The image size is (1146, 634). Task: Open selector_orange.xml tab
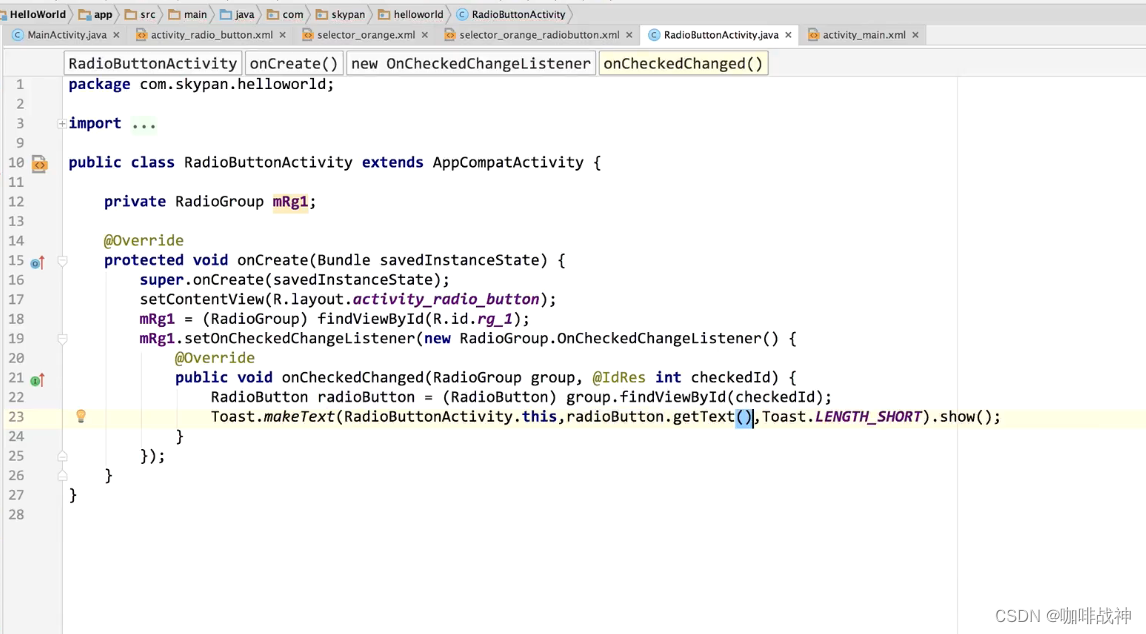[365, 35]
